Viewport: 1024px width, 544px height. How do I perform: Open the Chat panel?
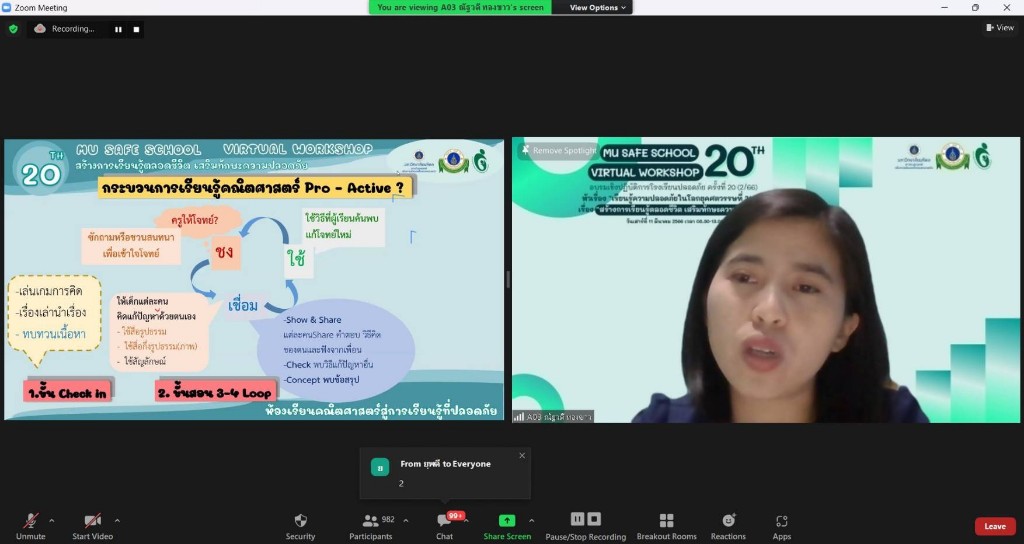(x=445, y=526)
